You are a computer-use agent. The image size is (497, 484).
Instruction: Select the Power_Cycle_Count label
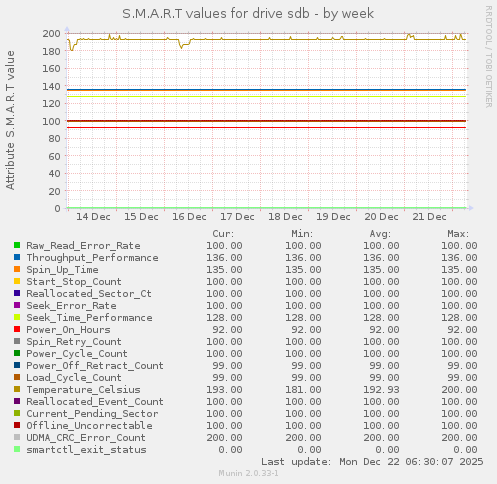[77, 354]
